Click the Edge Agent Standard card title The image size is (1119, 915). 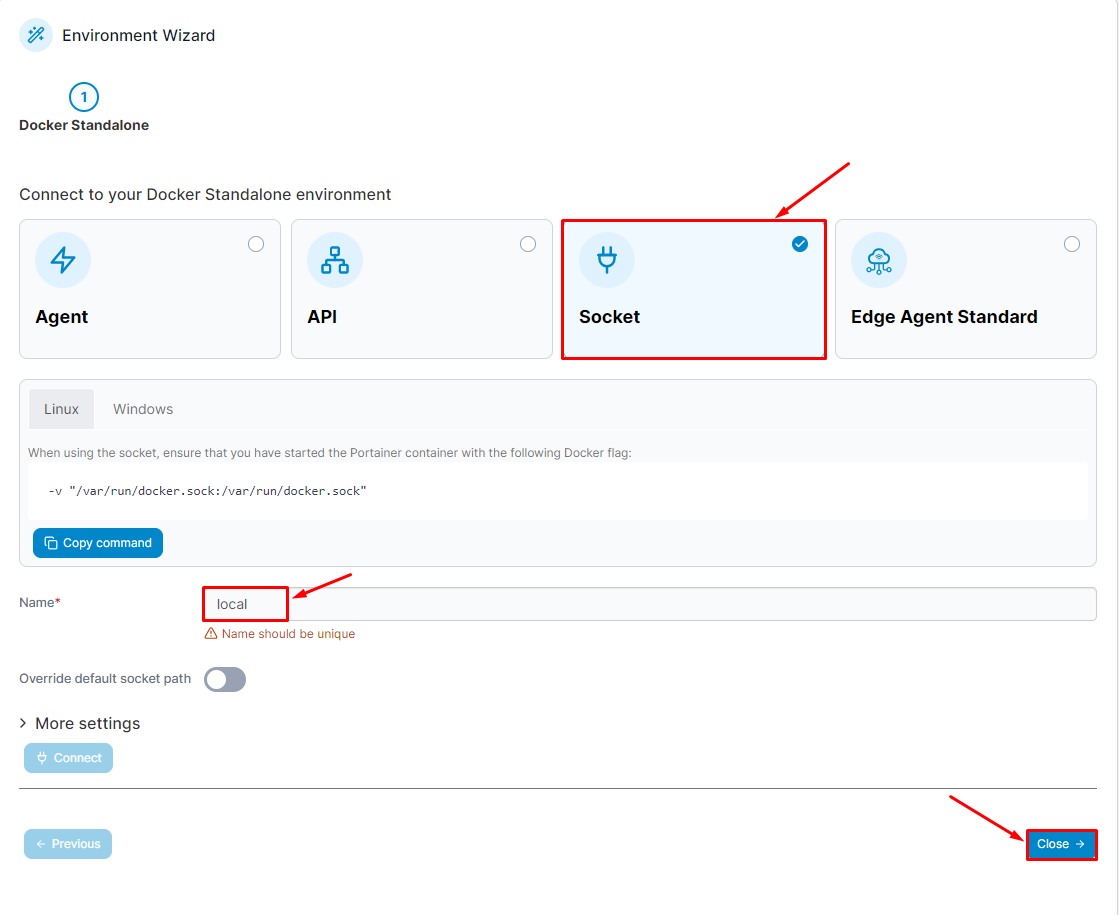tap(944, 317)
